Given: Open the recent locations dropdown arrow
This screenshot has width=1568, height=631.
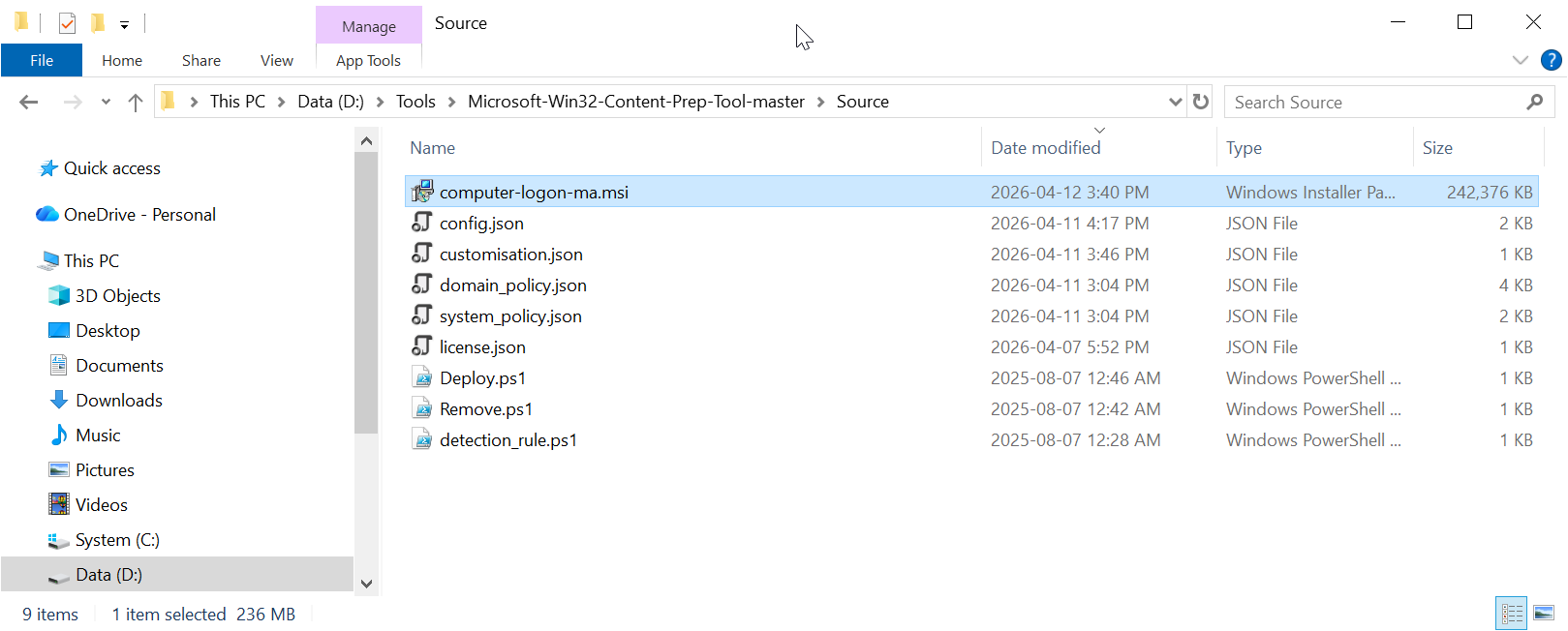Looking at the screenshot, I should (106, 102).
